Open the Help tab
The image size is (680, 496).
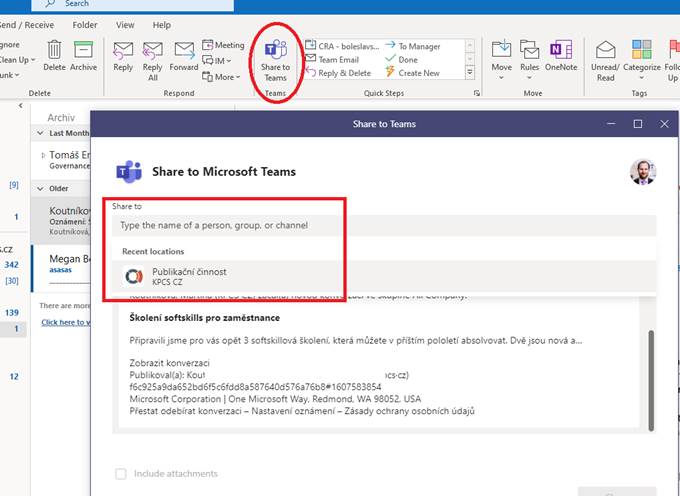pyautogui.click(x=162, y=25)
